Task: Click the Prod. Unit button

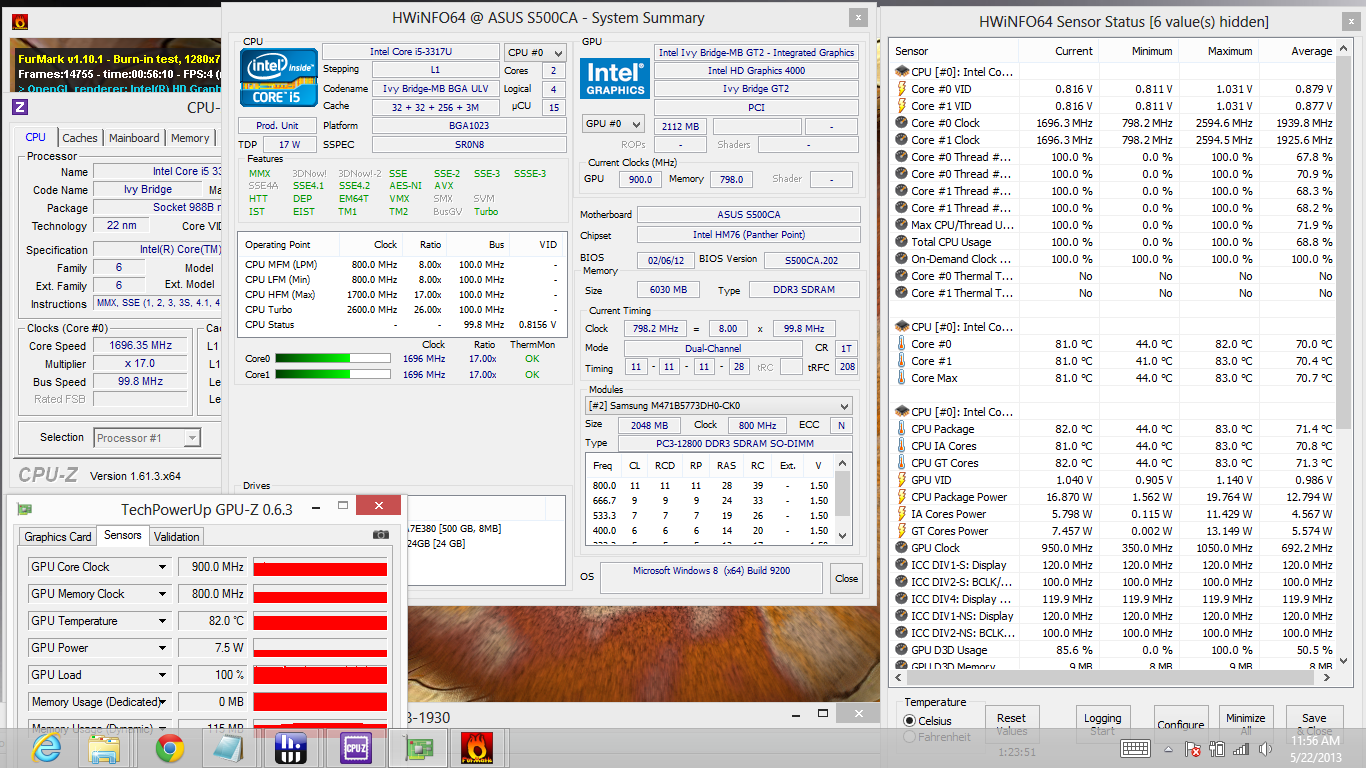Action: point(277,125)
